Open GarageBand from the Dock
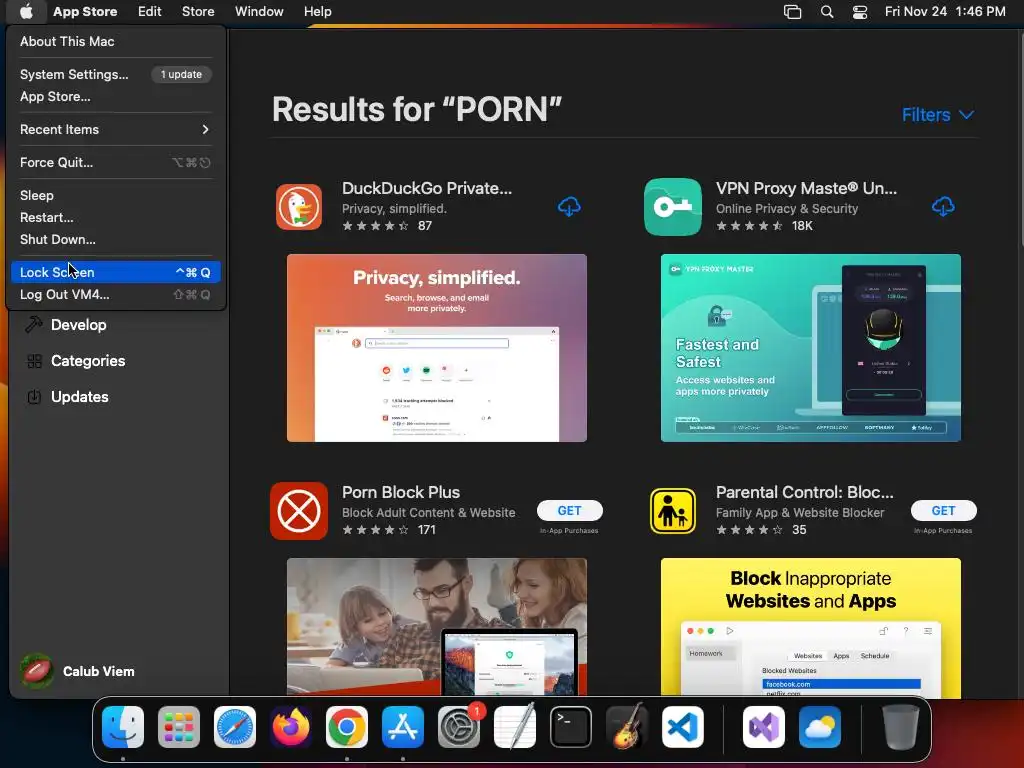Viewport: 1024px width, 768px height. [627, 727]
